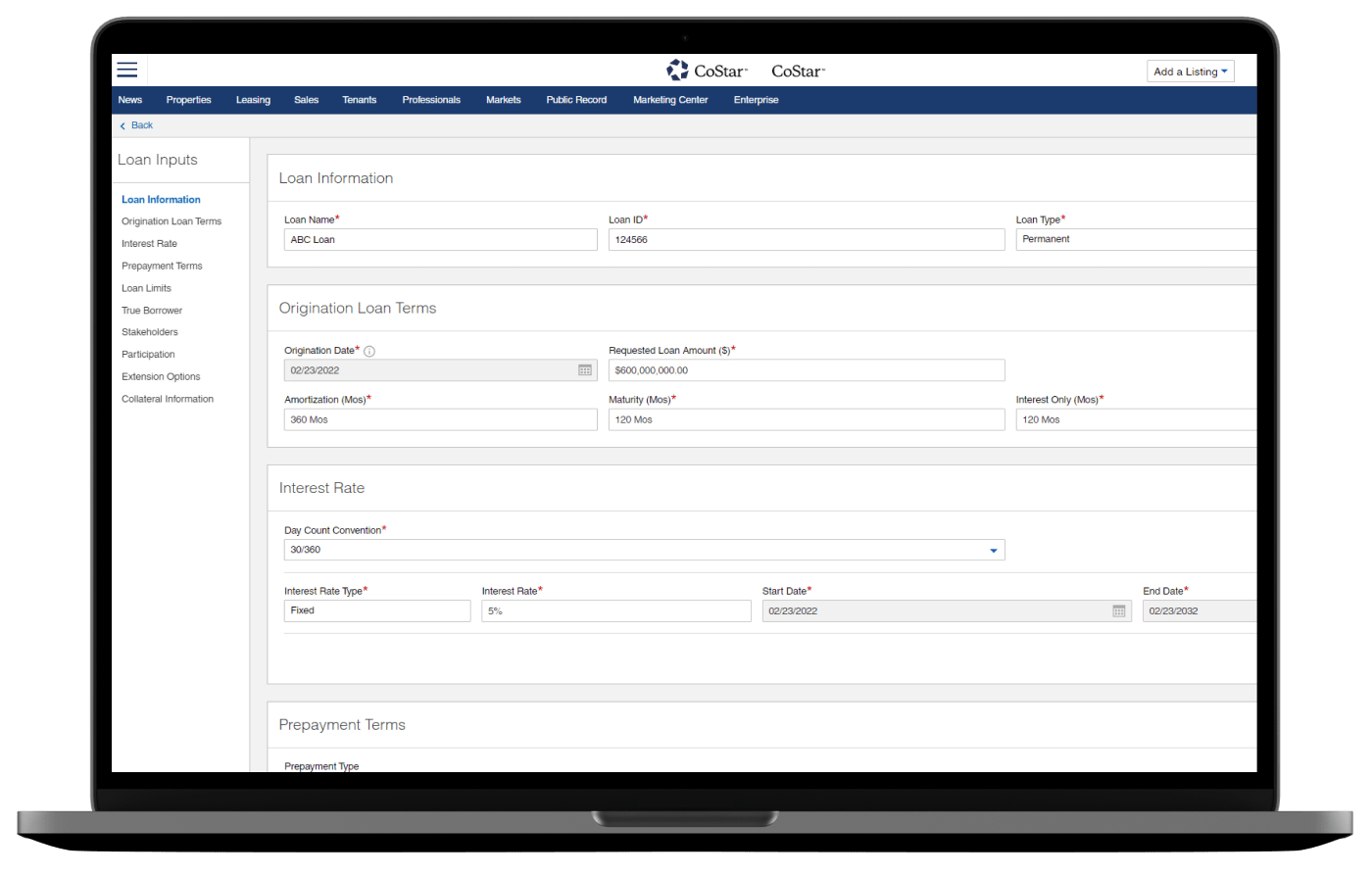Click the Loan Name input field
1372x876 pixels.
pyautogui.click(x=440, y=240)
